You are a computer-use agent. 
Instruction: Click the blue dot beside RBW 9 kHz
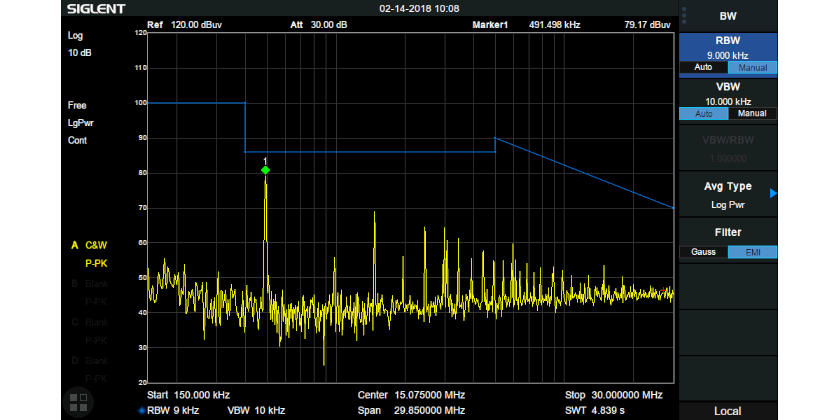141,411
